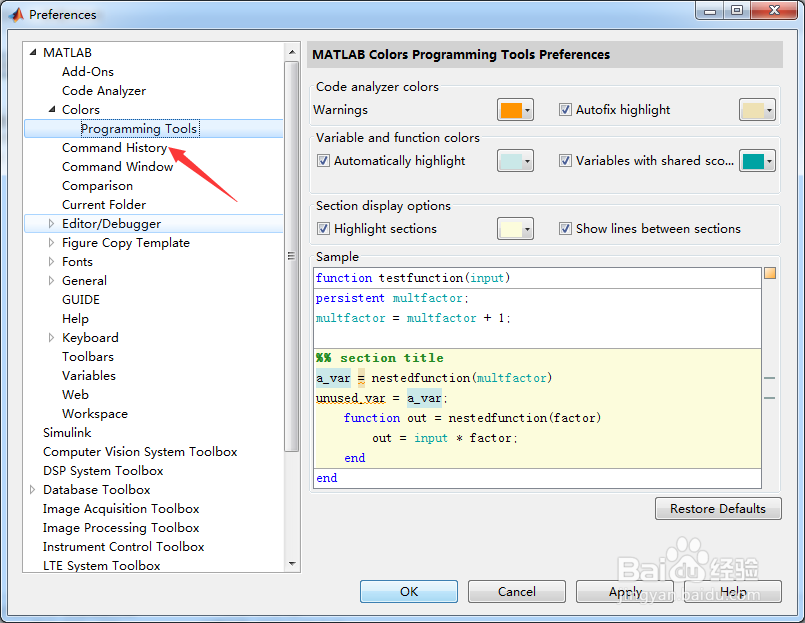Select the GUIDE preferences item
805x623 pixels.
[81, 299]
